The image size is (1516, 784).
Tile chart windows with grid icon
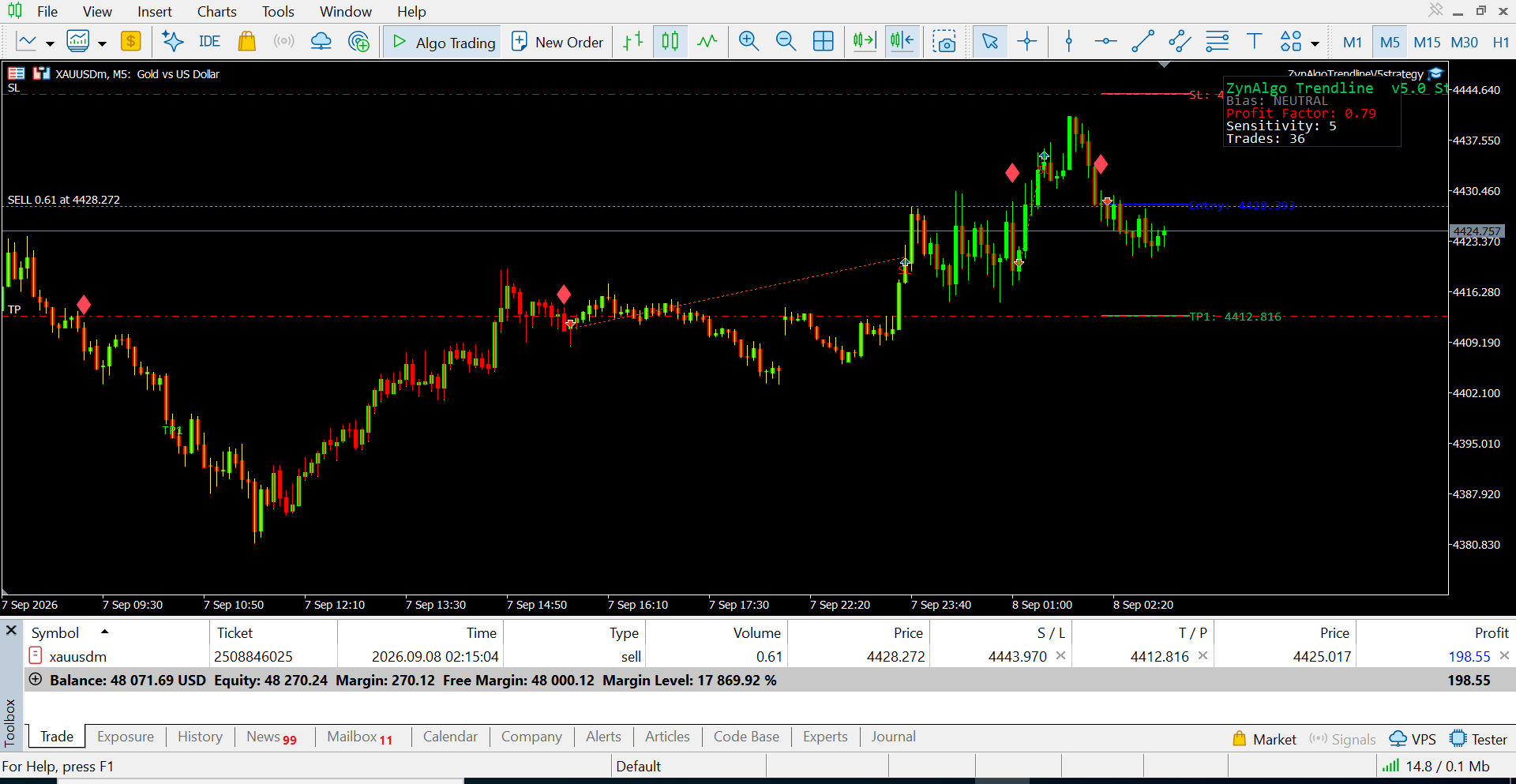[823, 41]
